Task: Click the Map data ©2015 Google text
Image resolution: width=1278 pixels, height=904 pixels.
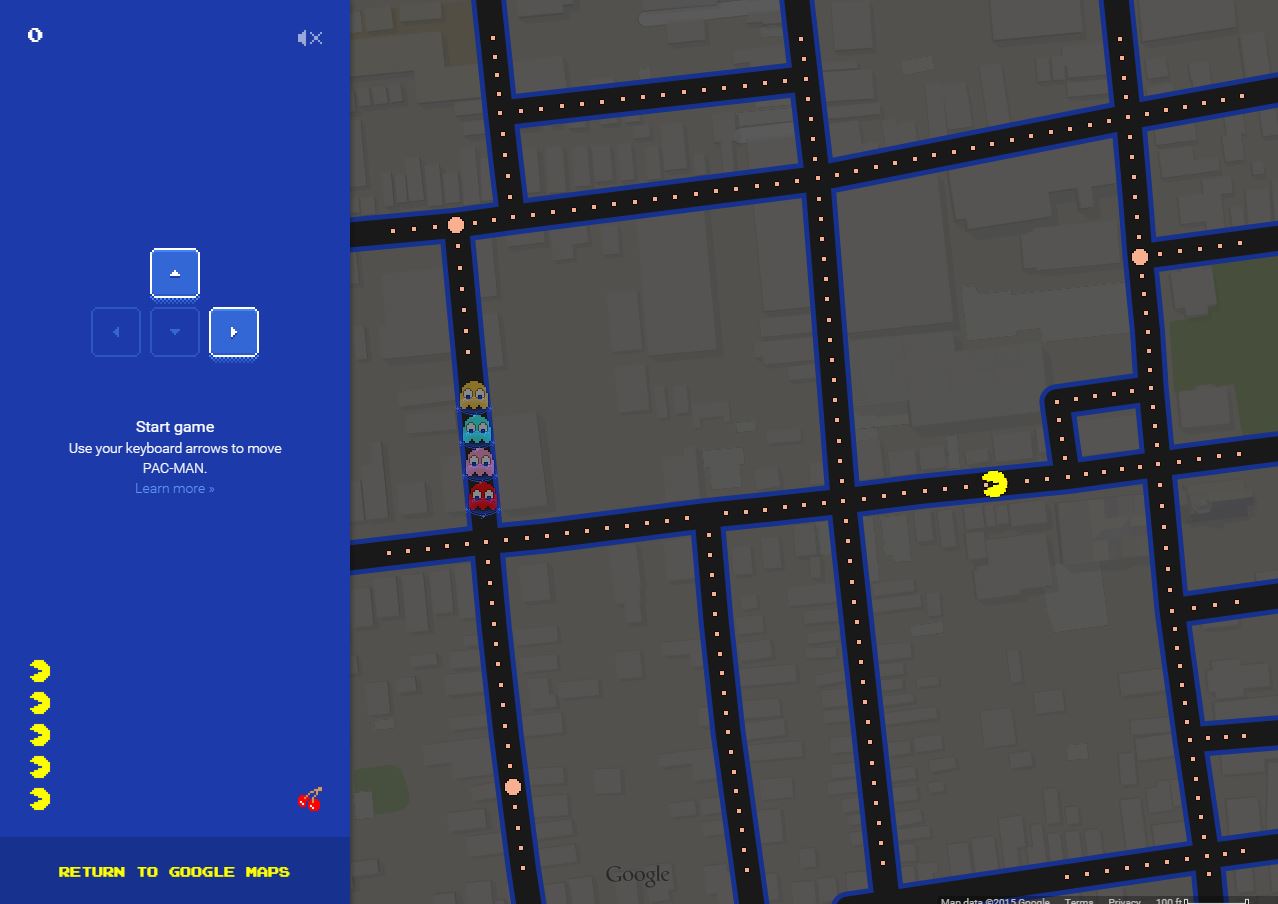Action: (x=995, y=900)
